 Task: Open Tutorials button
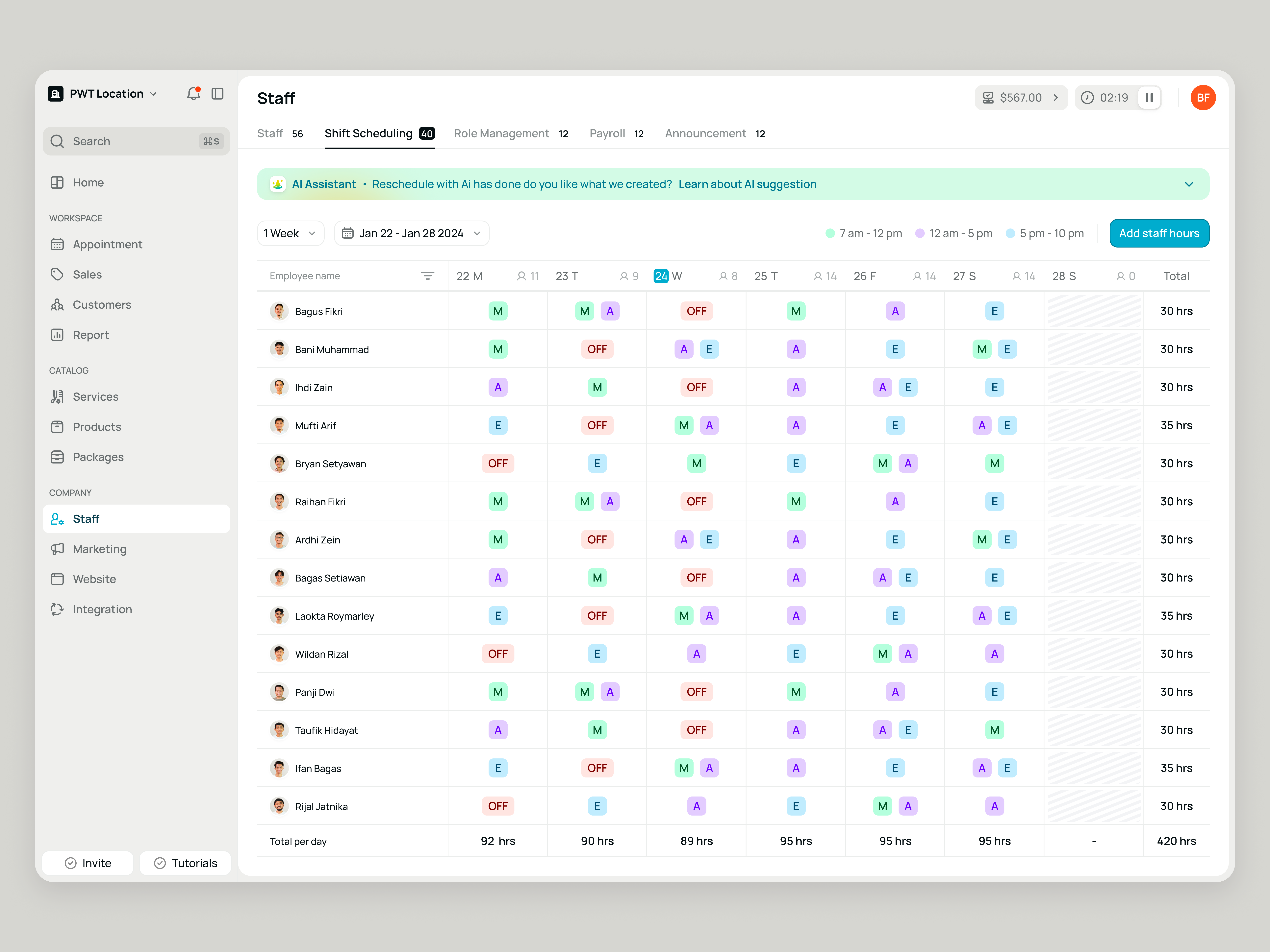(x=186, y=863)
